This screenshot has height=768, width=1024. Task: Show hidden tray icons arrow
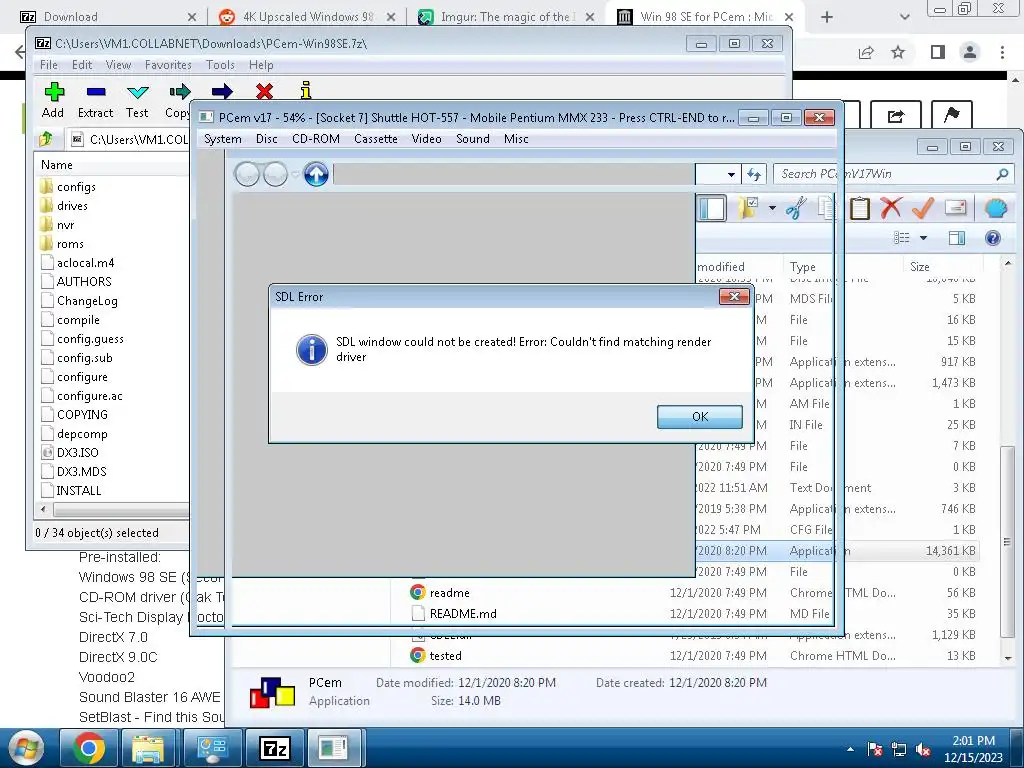[x=850, y=749]
